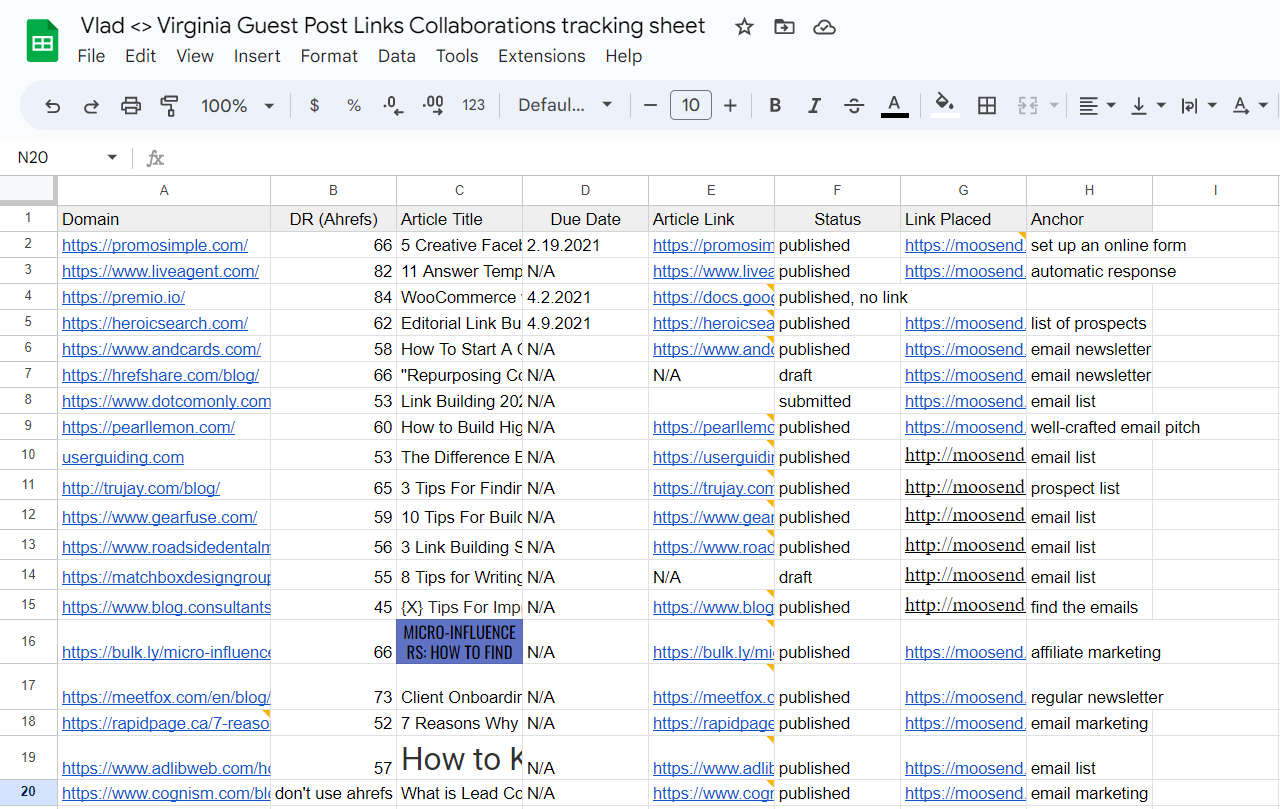Open the Help menu
Screen dimensions: 1280x809
(x=623, y=56)
